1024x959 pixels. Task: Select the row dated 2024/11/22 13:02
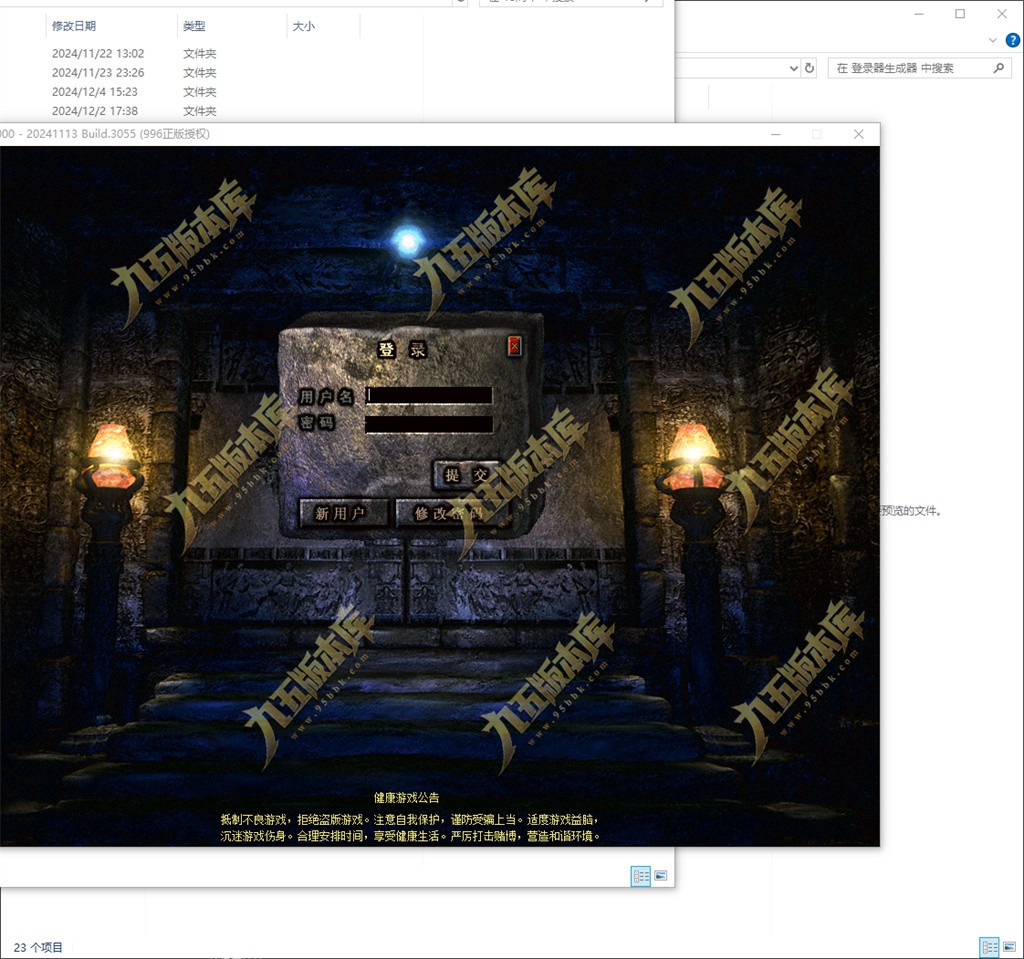click(x=98, y=54)
